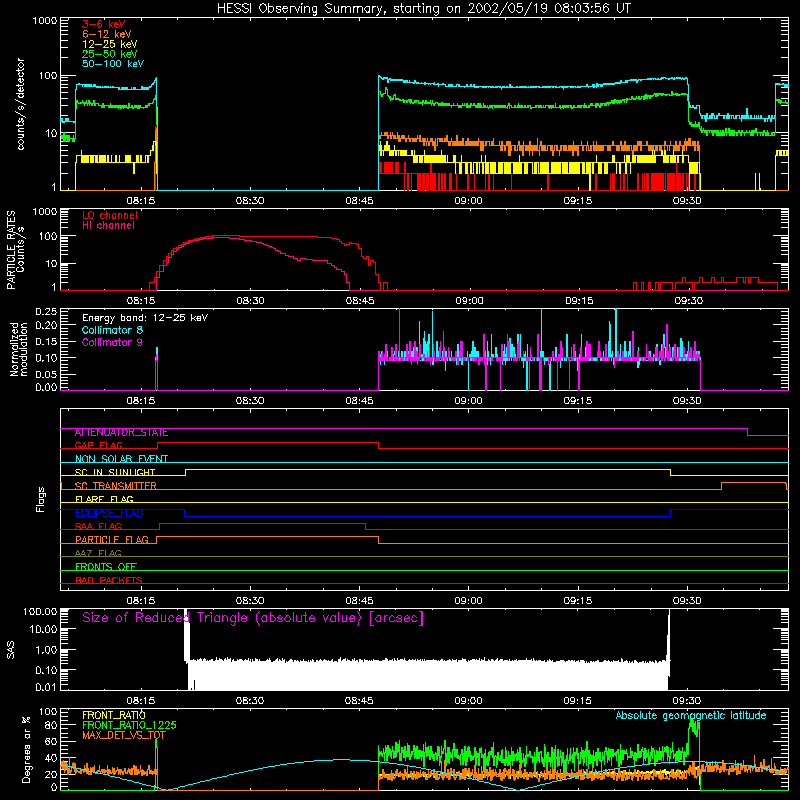The height and width of the screenshot is (800, 800).
Task: Select Collimator 8 legend label
Action: point(112,330)
